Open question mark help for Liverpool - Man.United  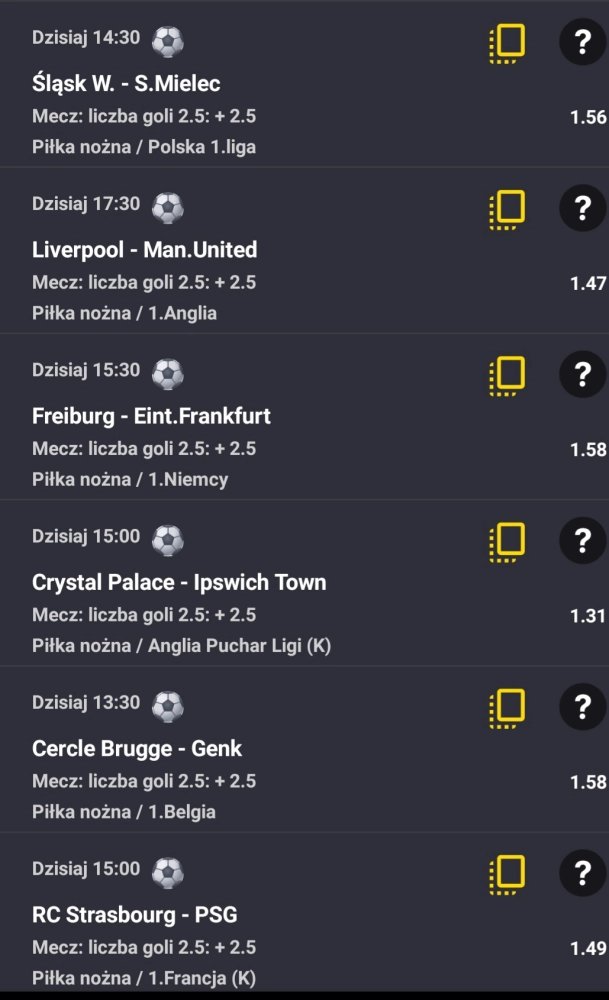(x=582, y=209)
